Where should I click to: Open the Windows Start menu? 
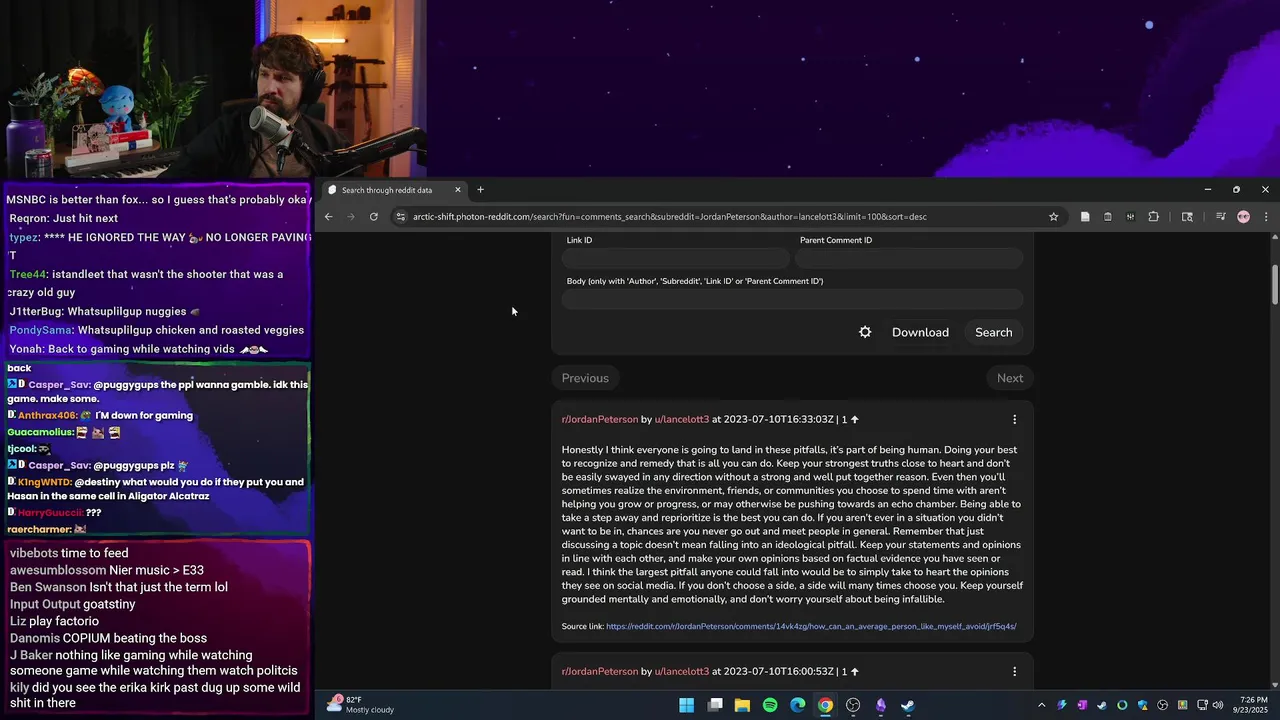click(x=687, y=705)
